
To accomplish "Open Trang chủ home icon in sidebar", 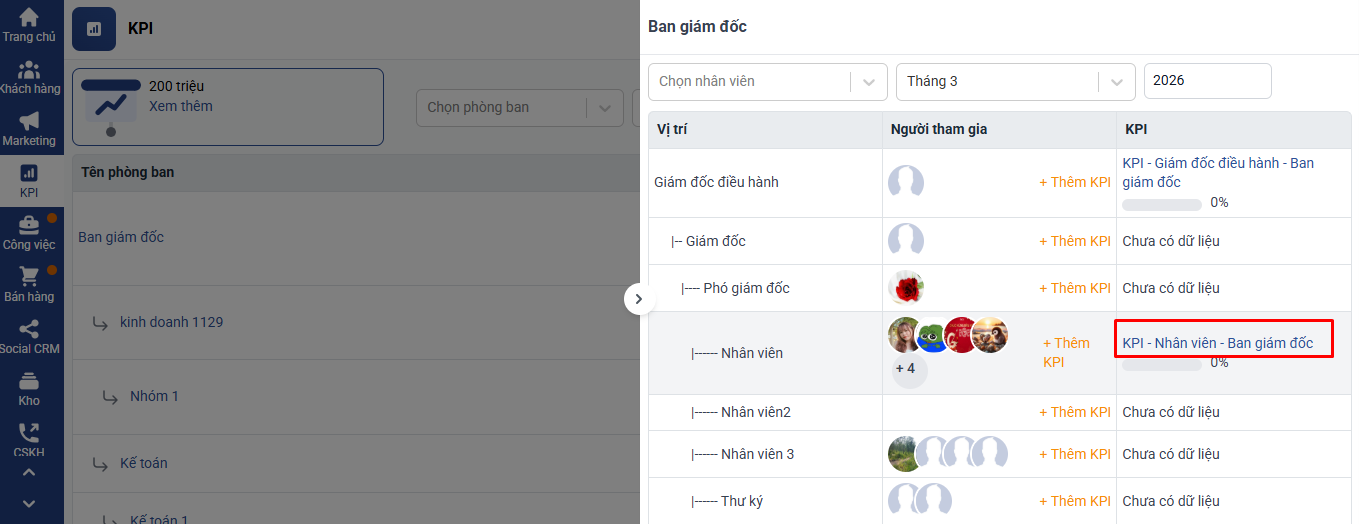I will pos(29,18).
